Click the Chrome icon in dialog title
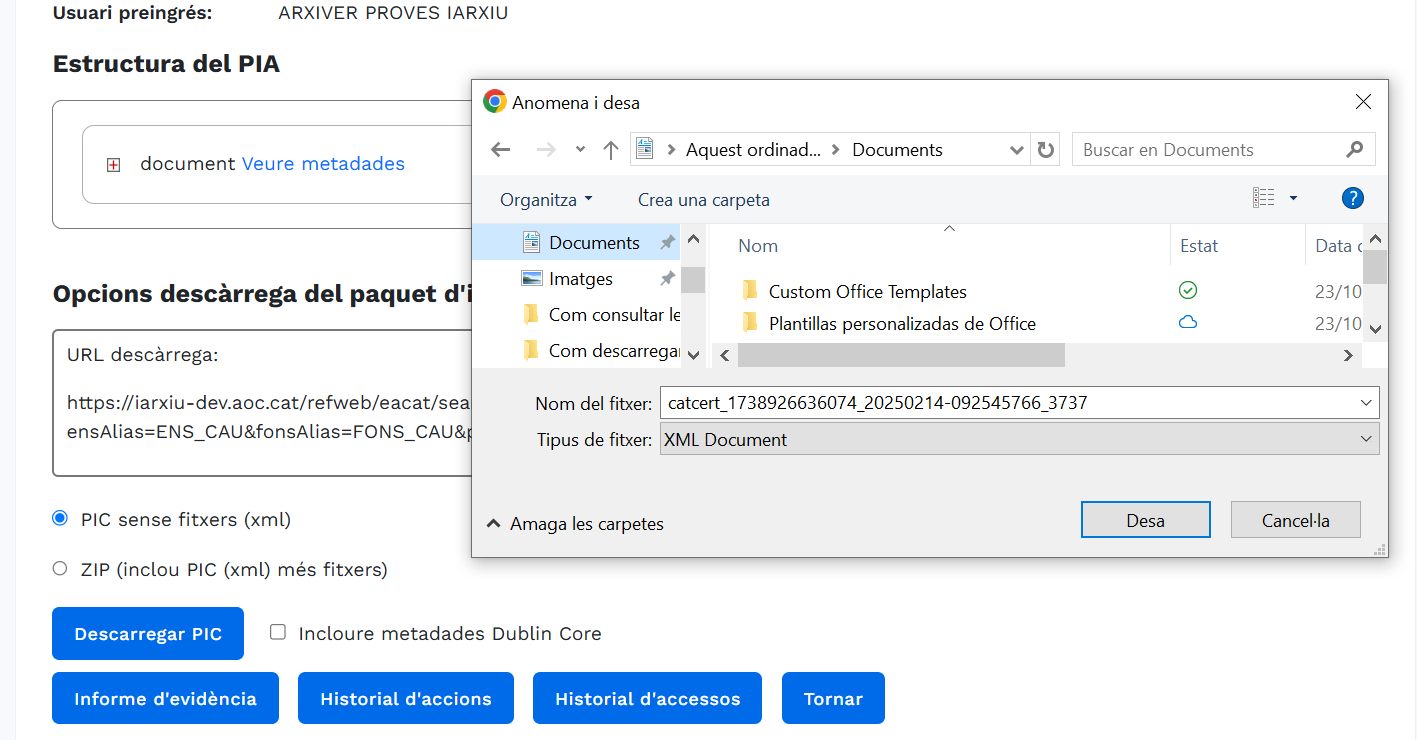 [494, 102]
